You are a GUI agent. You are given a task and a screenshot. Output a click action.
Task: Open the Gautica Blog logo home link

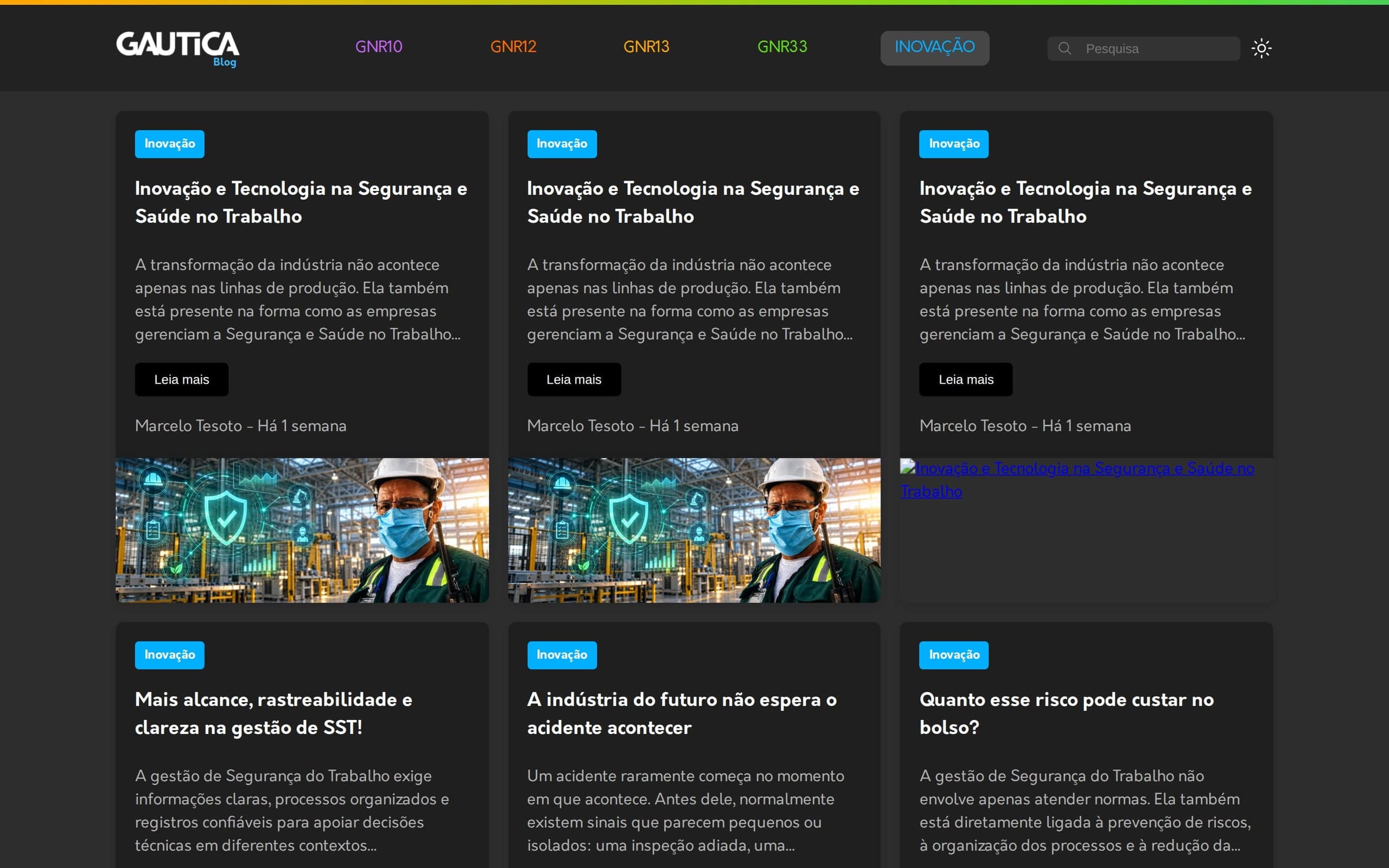click(177, 48)
